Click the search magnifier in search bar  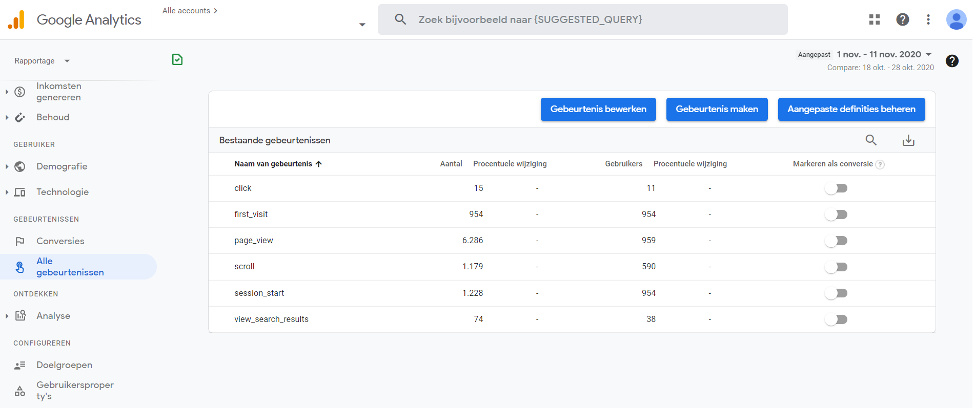coord(401,19)
